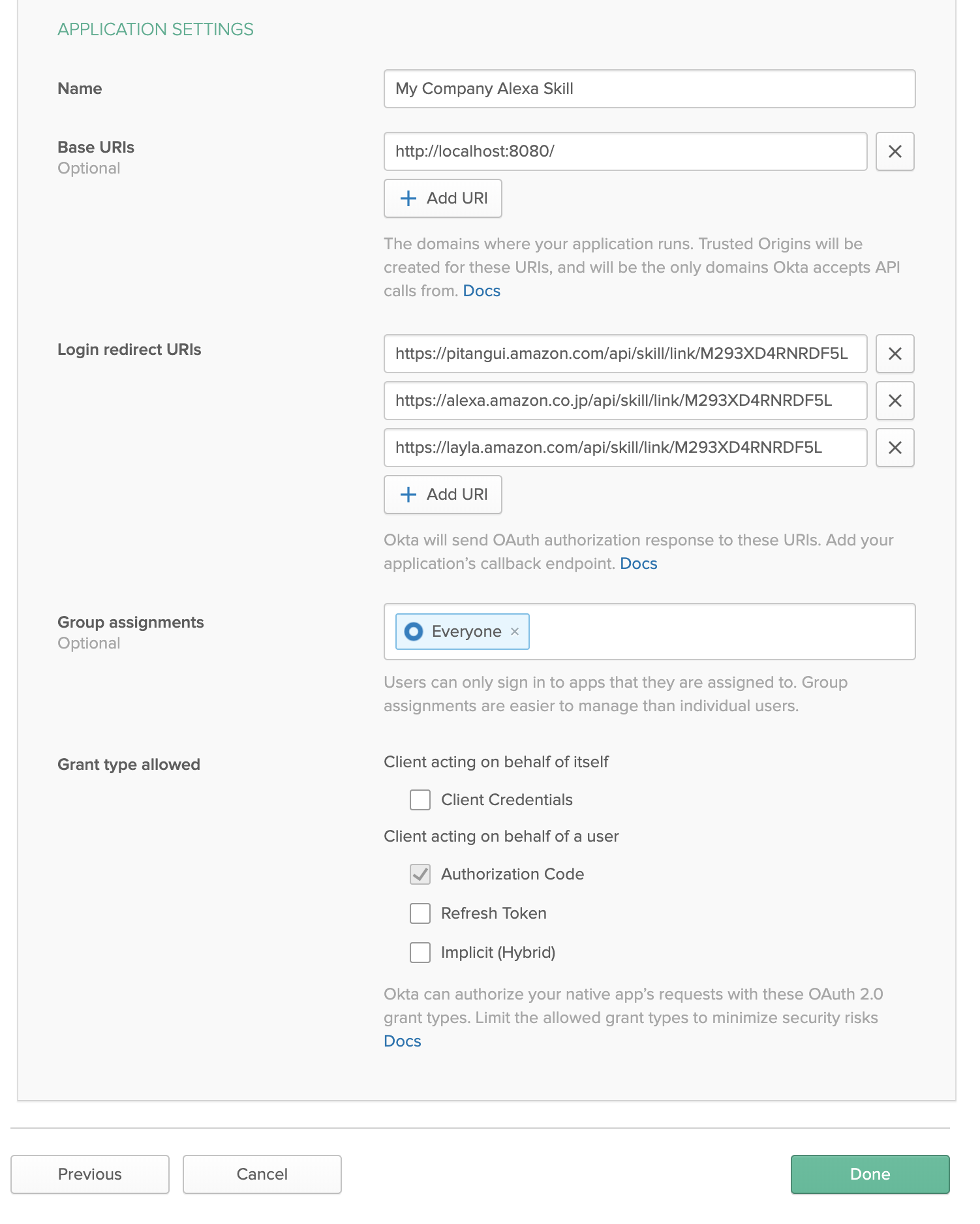Open Docs link about OAuth grant types
The image size is (980, 1224).
point(403,1041)
